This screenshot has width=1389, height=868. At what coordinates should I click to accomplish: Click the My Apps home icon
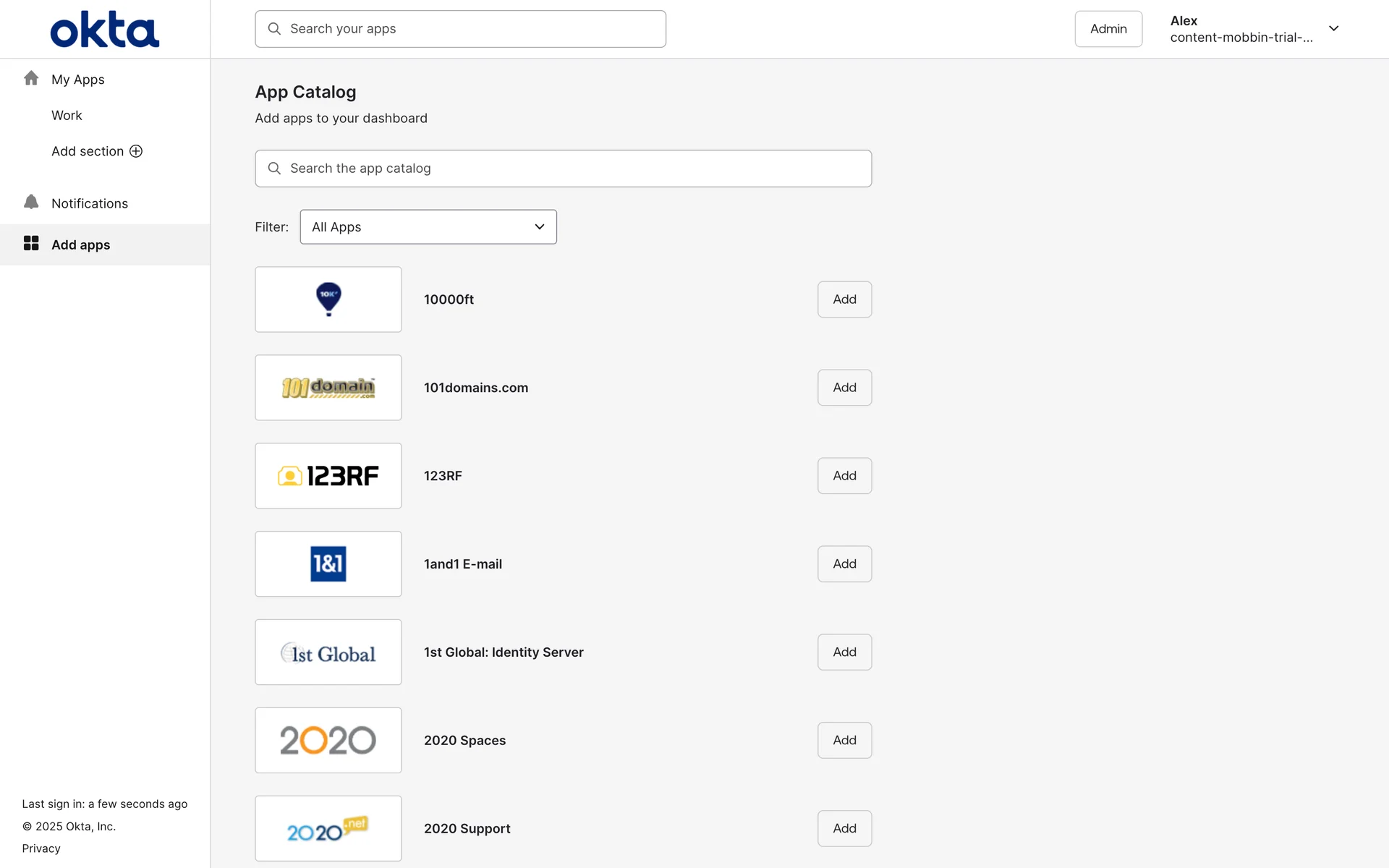click(31, 78)
